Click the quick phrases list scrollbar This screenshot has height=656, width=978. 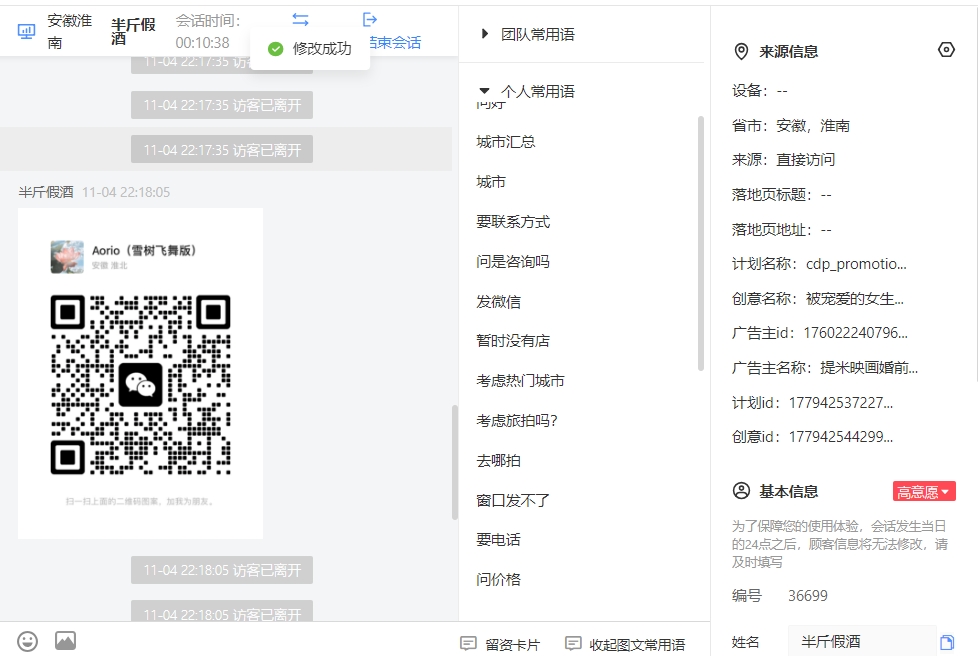pos(700,243)
